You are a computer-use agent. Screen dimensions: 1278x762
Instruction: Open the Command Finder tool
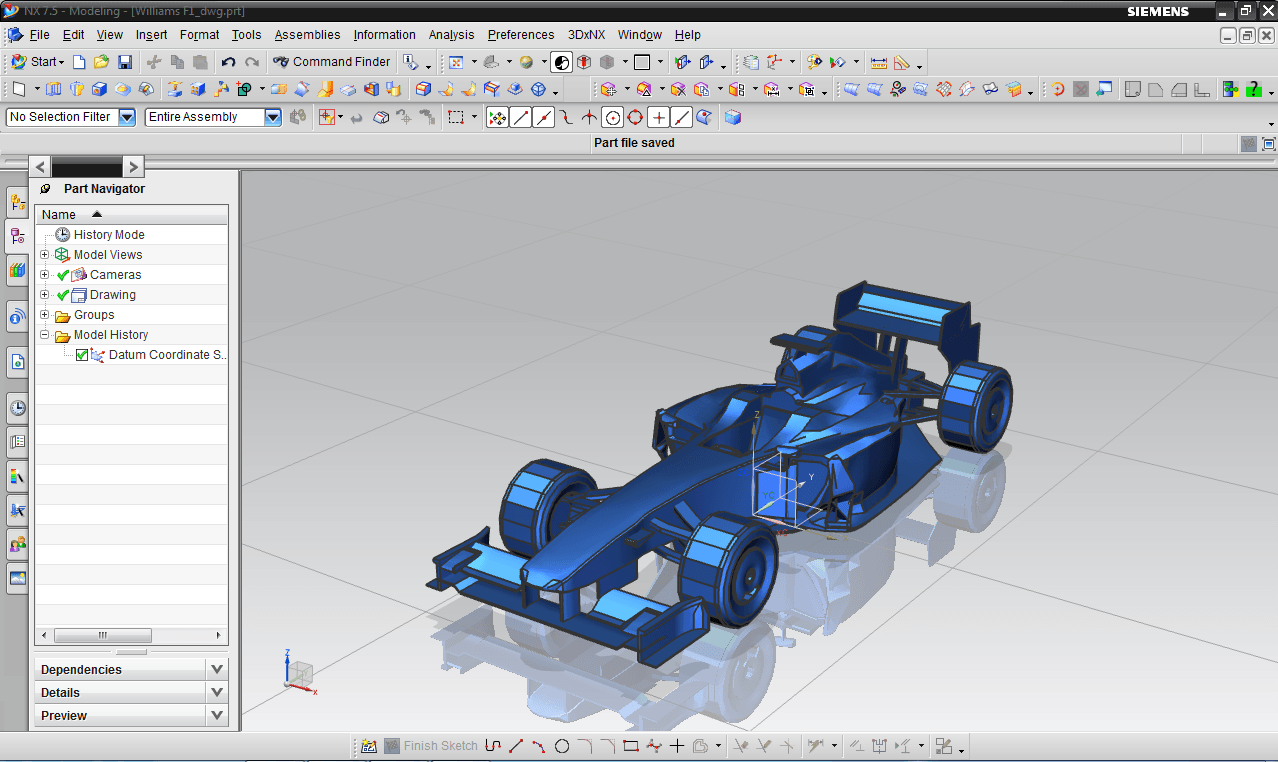click(x=331, y=62)
